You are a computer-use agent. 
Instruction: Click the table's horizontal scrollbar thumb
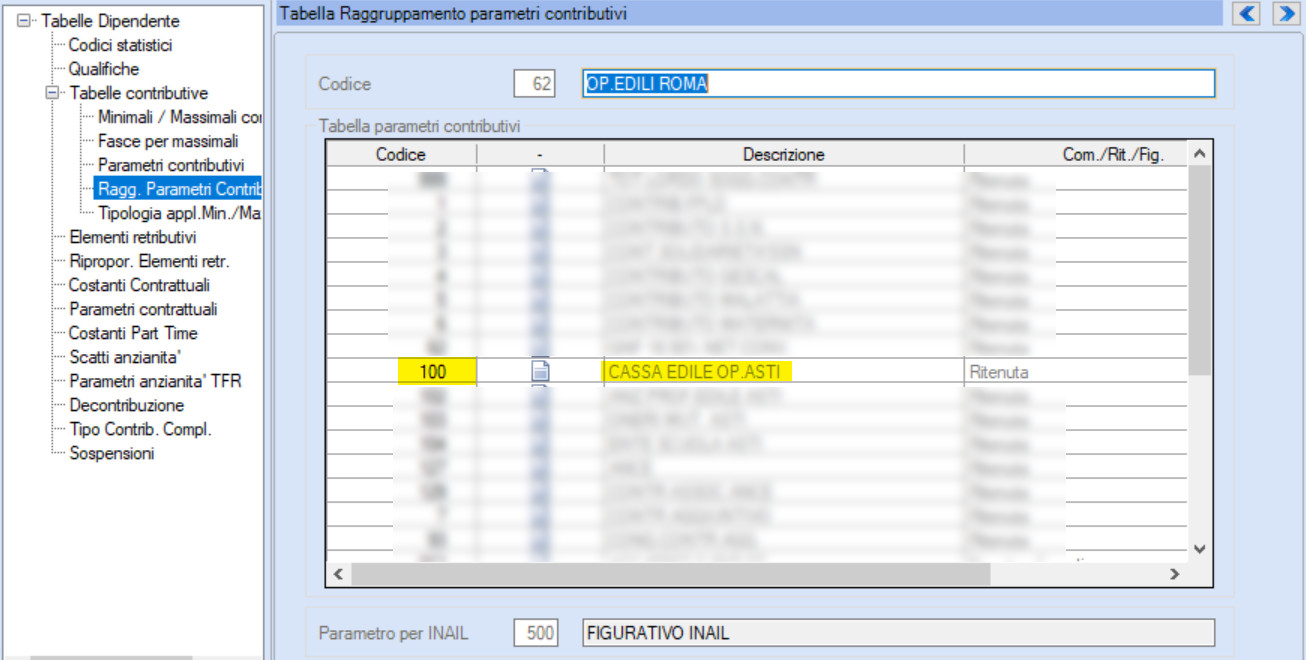click(670, 574)
